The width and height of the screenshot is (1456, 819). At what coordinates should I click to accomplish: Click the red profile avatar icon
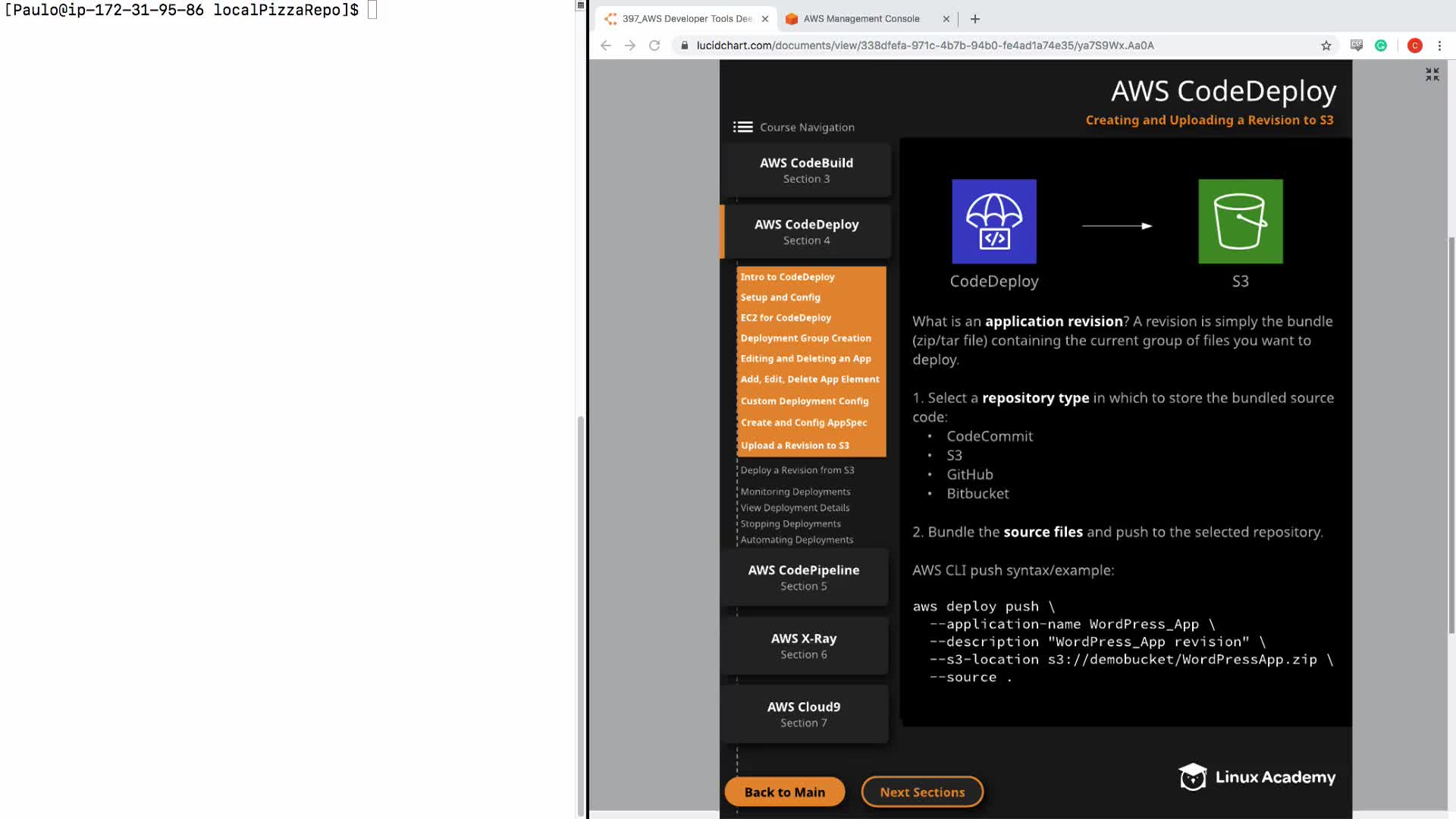click(1414, 45)
